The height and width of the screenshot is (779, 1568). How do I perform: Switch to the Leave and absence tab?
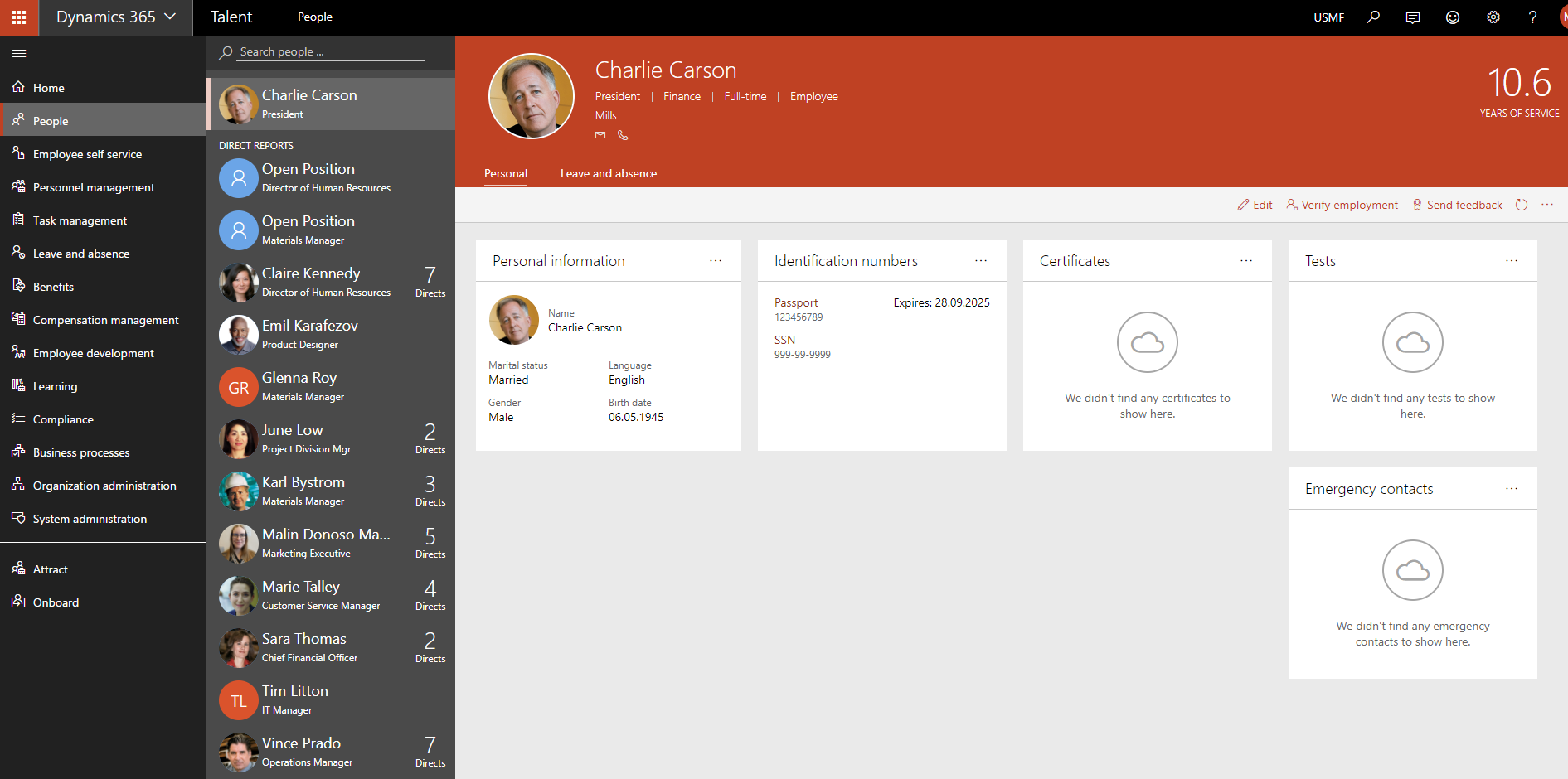click(609, 173)
